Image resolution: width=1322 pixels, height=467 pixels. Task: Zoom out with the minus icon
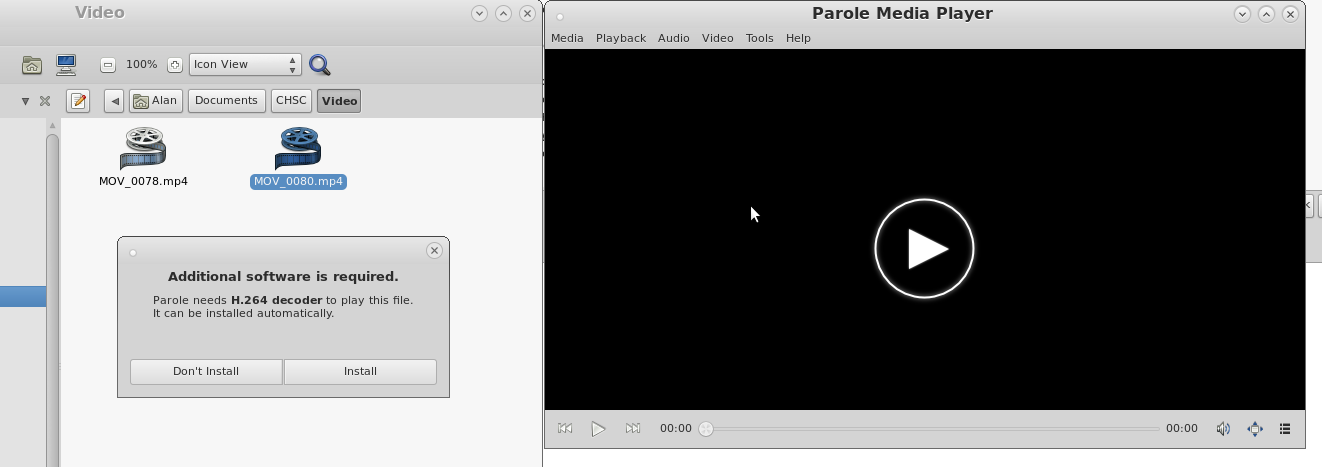[x=108, y=65]
